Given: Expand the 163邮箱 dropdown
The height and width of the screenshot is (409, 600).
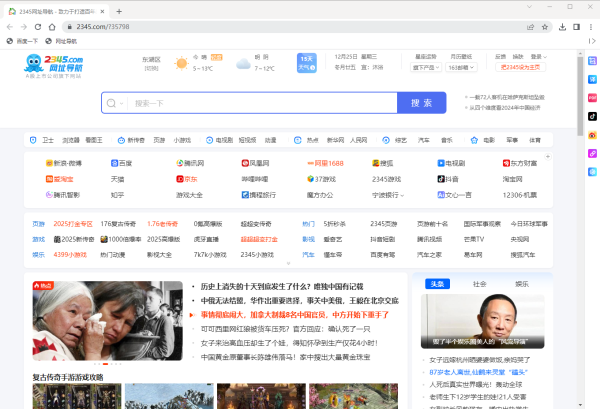Looking at the screenshot, I should click(x=461, y=67).
